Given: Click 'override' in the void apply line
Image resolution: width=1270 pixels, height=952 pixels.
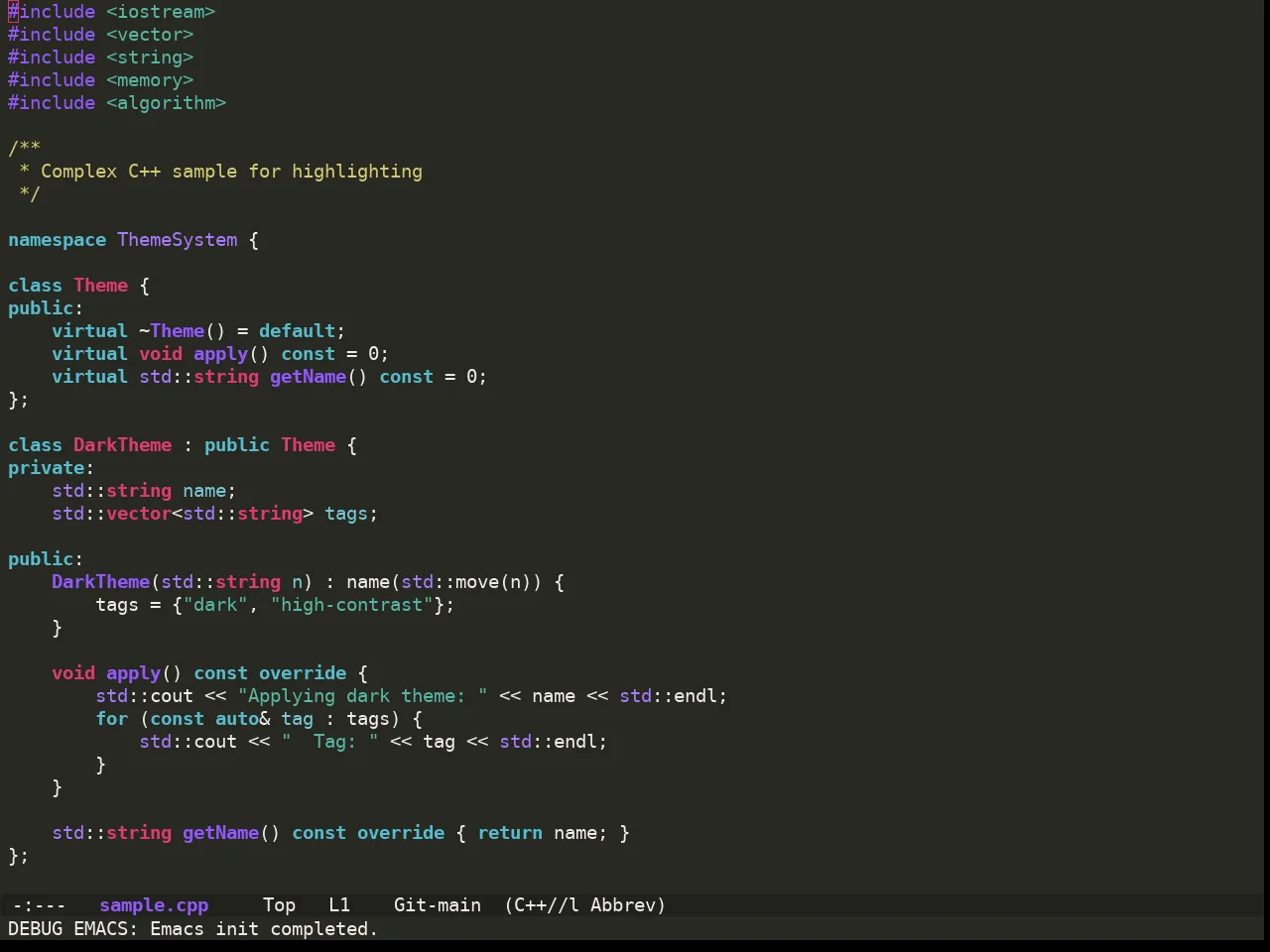Looking at the screenshot, I should click(x=303, y=673).
